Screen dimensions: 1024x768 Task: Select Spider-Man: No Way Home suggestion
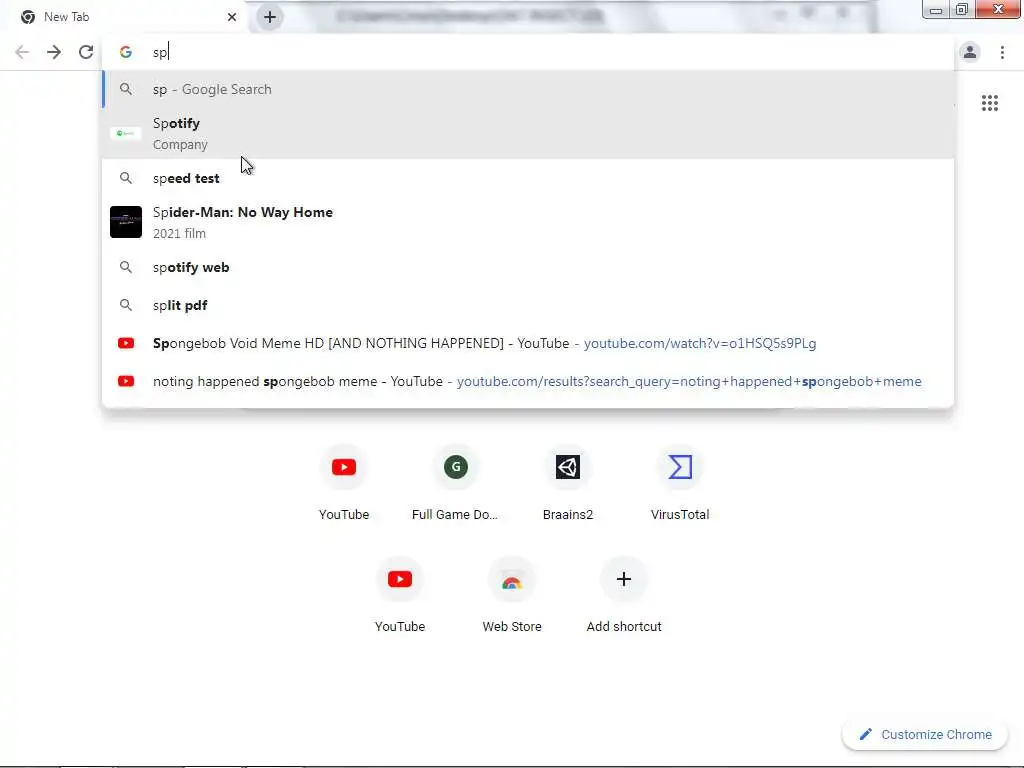[x=528, y=222]
